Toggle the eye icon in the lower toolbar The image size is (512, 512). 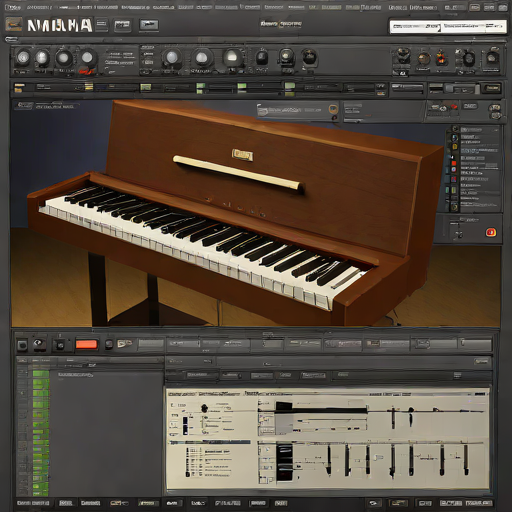39,344
